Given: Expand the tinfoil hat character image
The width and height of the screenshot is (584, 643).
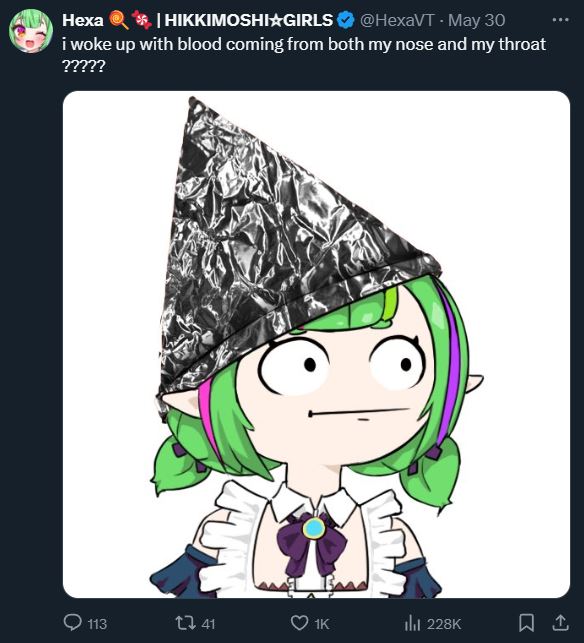Looking at the screenshot, I should tap(316, 344).
